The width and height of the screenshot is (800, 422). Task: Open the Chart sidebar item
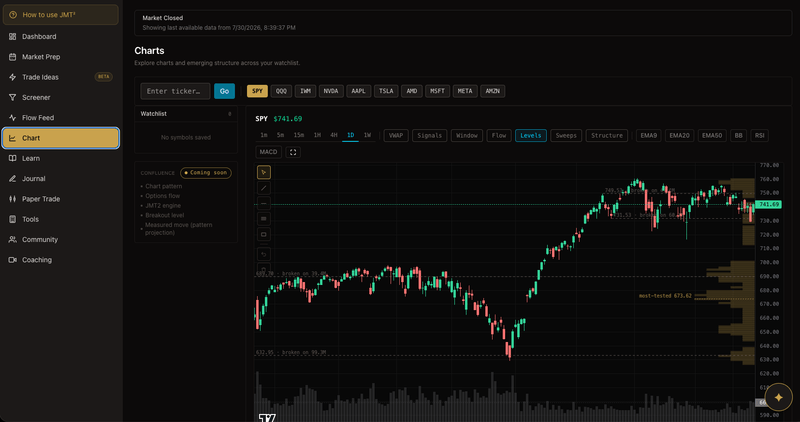pos(61,138)
